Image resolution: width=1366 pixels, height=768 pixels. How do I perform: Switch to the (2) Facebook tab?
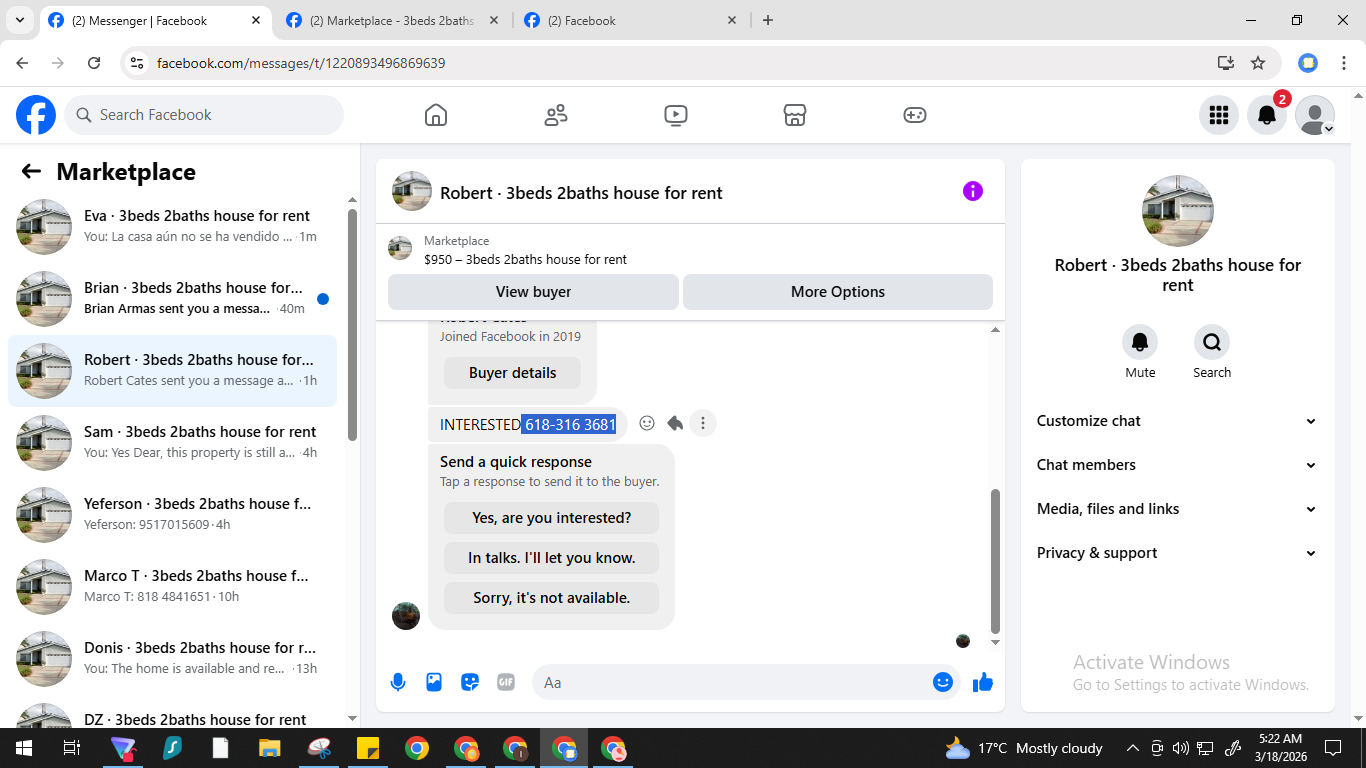pyautogui.click(x=631, y=20)
